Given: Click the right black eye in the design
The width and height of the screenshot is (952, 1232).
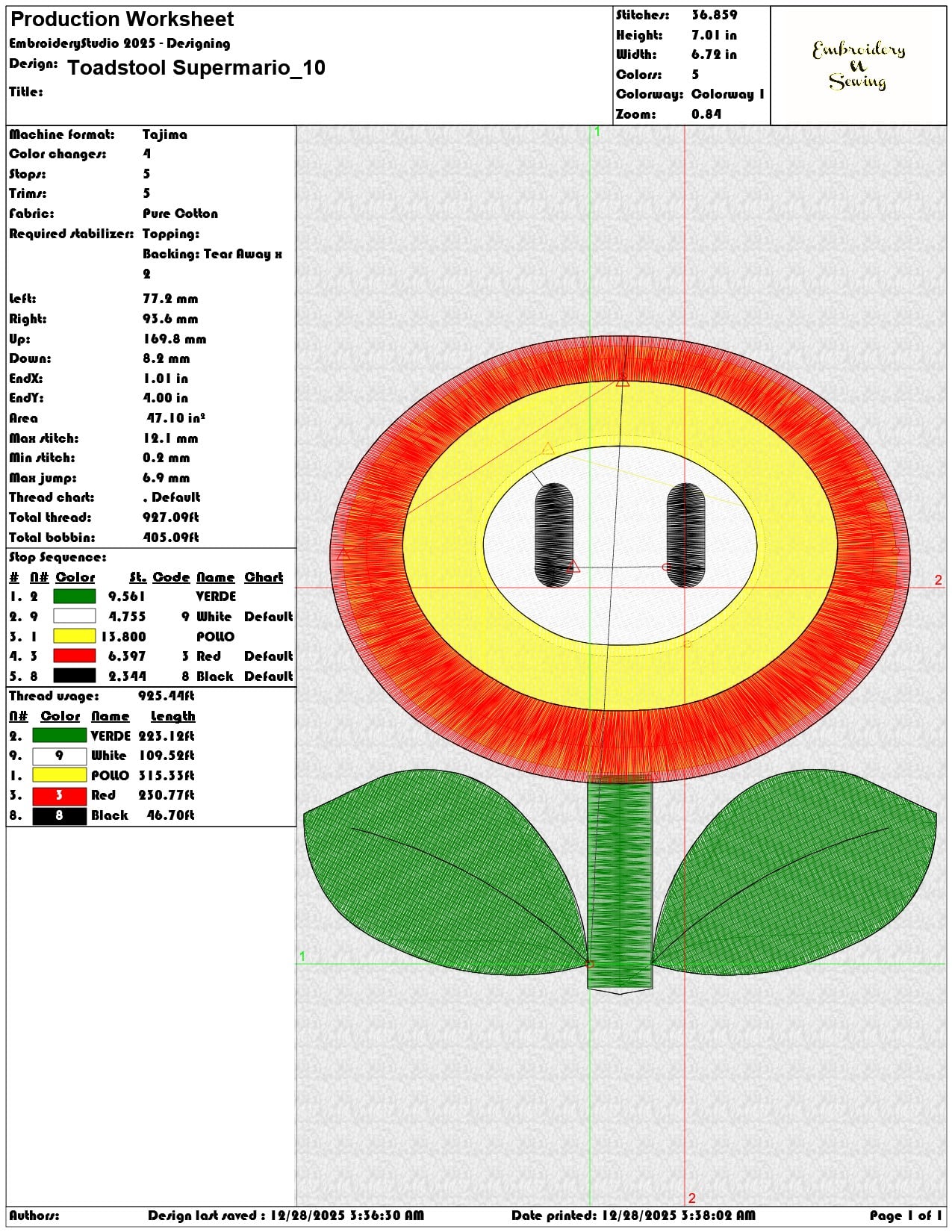Looking at the screenshot, I should tap(686, 535).
